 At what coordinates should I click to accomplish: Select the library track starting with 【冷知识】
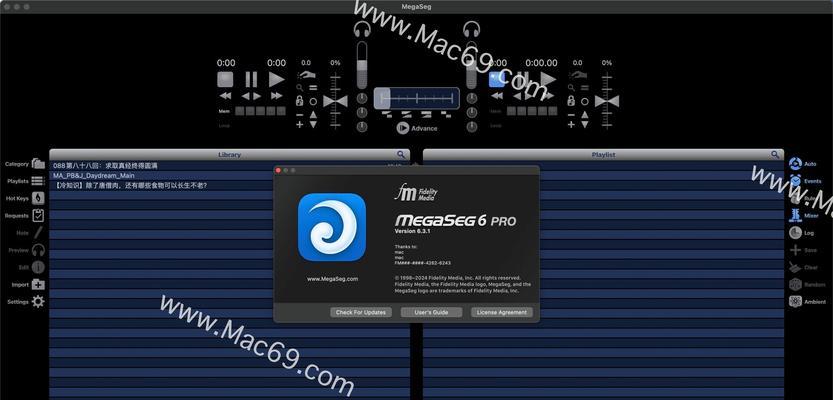click(230, 185)
